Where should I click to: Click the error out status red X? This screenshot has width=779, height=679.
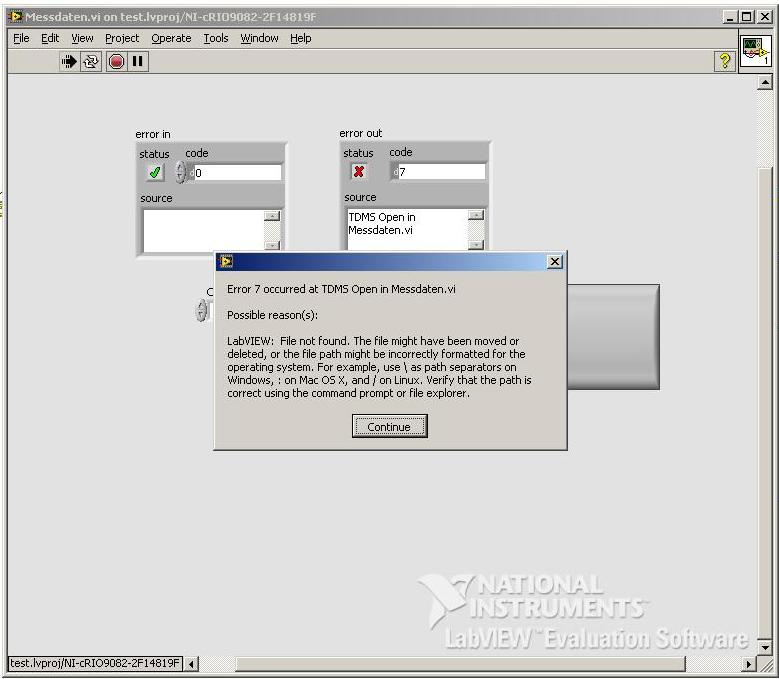point(358,171)
